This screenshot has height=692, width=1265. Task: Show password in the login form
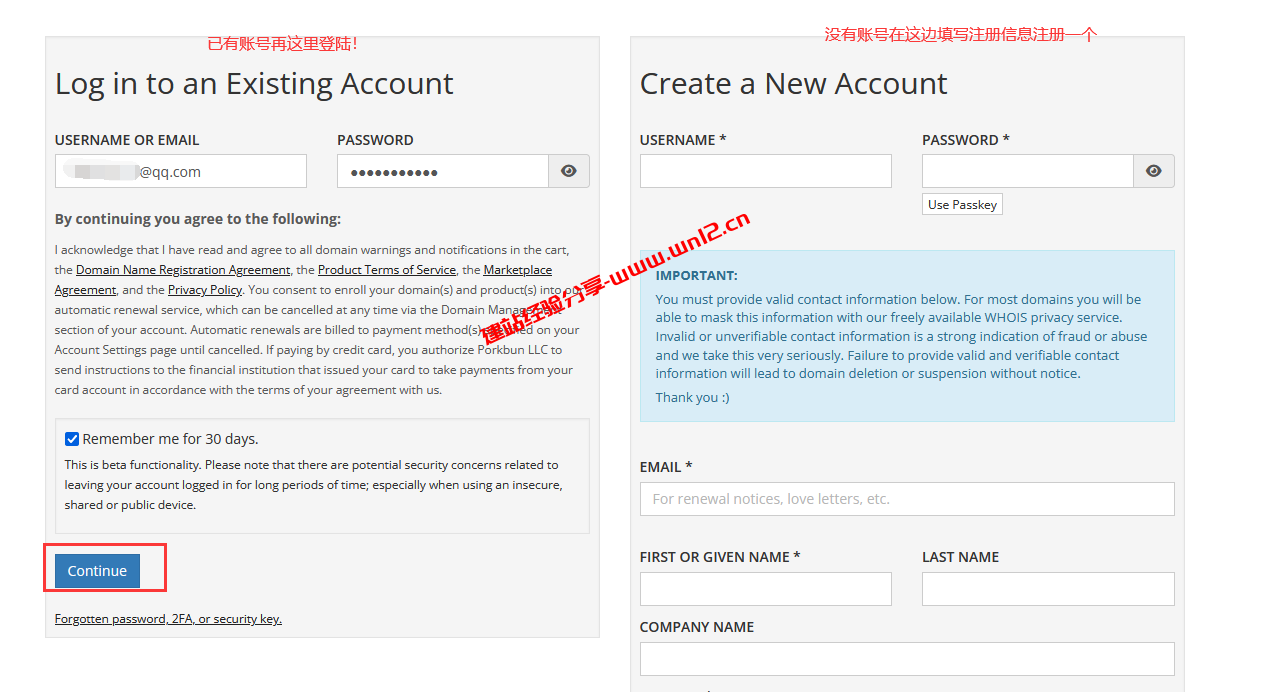click(x=569, y=171)
